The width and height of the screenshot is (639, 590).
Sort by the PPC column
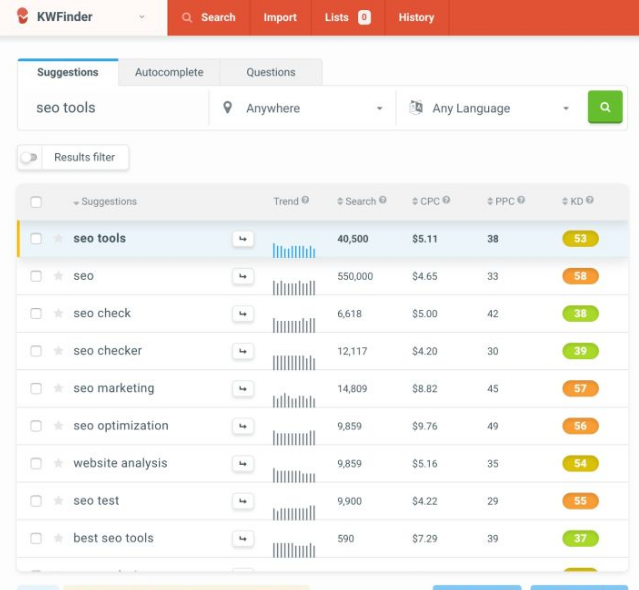click(x=501, y=201)
